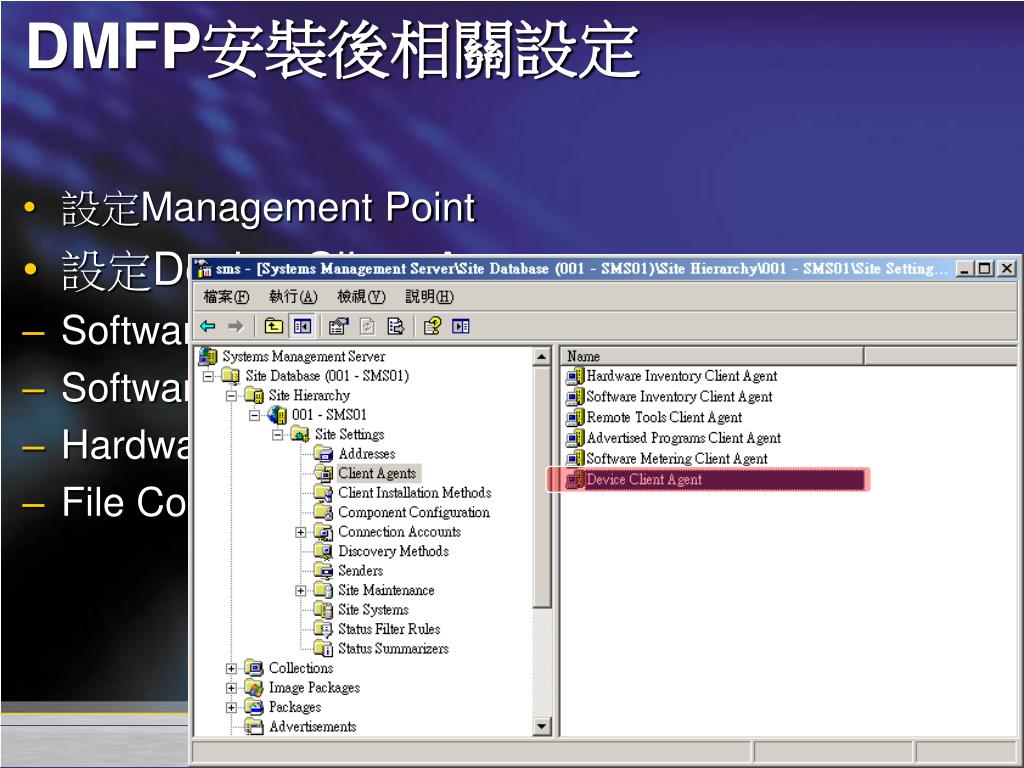Select Software Inventory Client Agent row text

[679, 397]
